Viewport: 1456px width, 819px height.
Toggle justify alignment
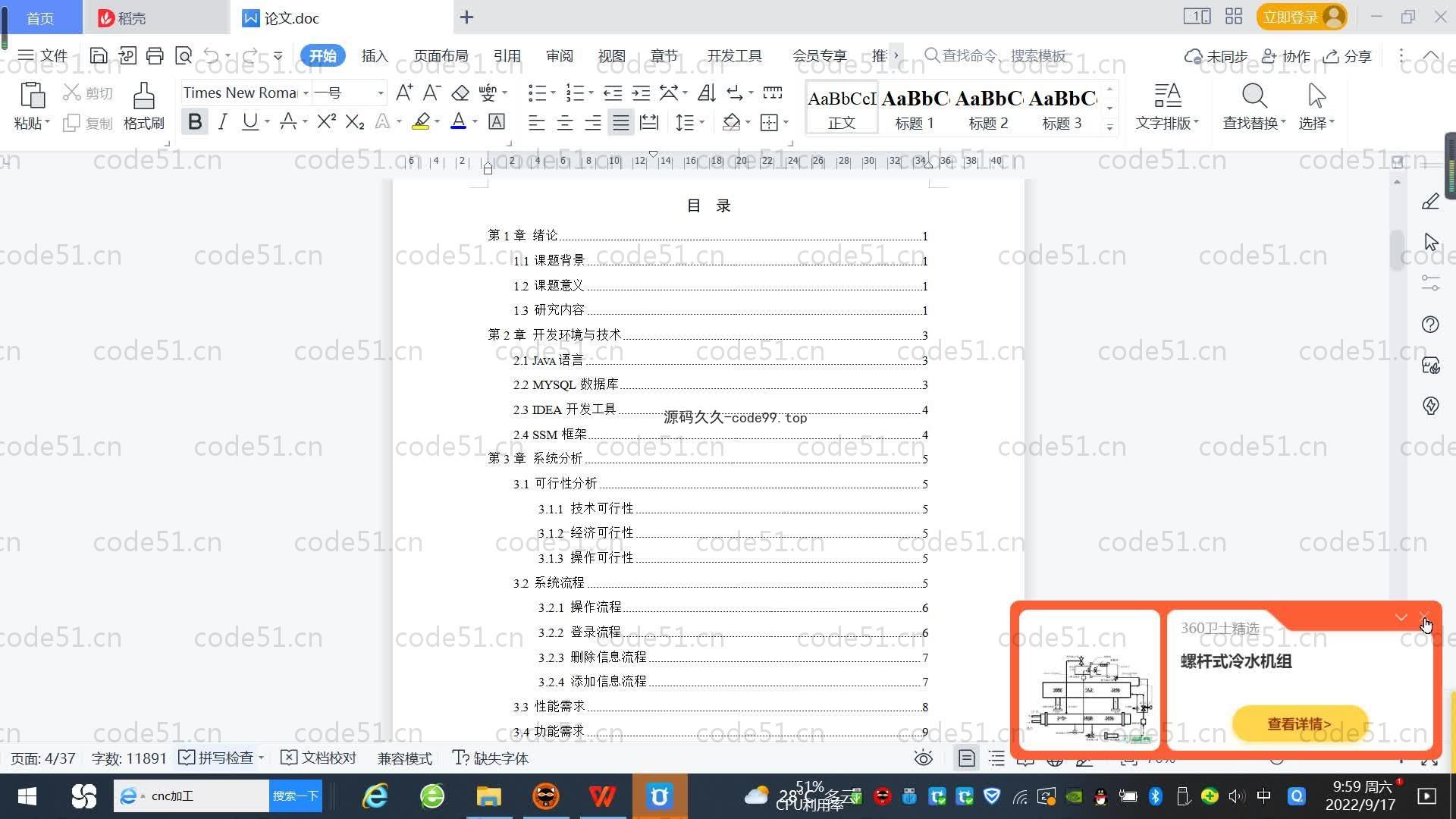pos(621,122)
